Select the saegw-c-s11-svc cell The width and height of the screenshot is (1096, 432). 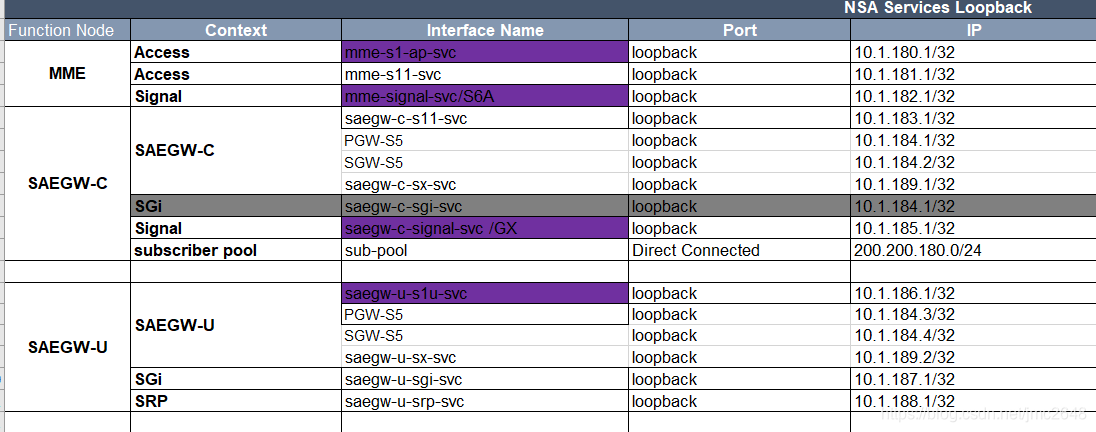[484, 118]
